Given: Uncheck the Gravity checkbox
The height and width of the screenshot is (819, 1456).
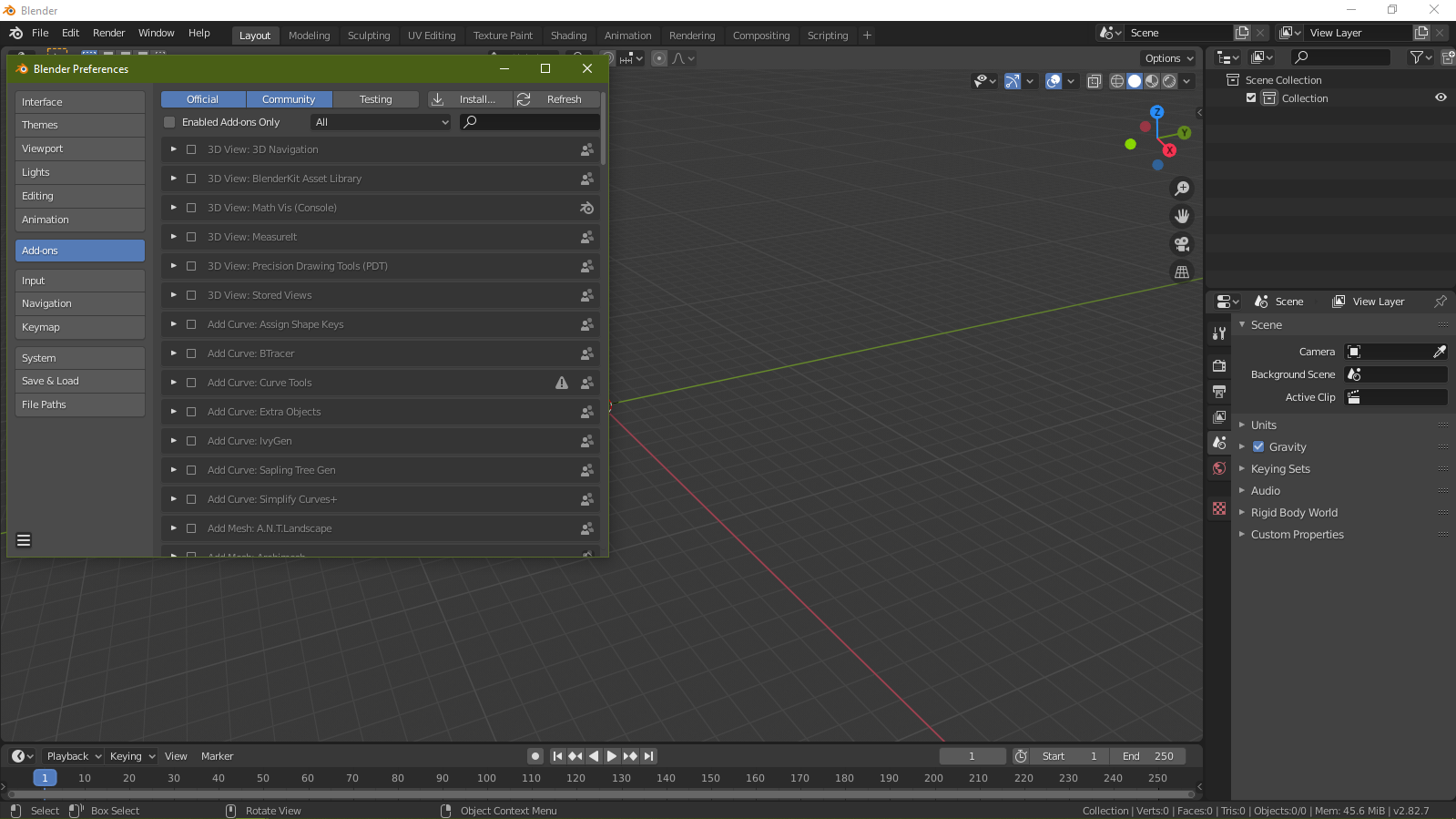Looking at the screenshot, I should [1258, 446].
